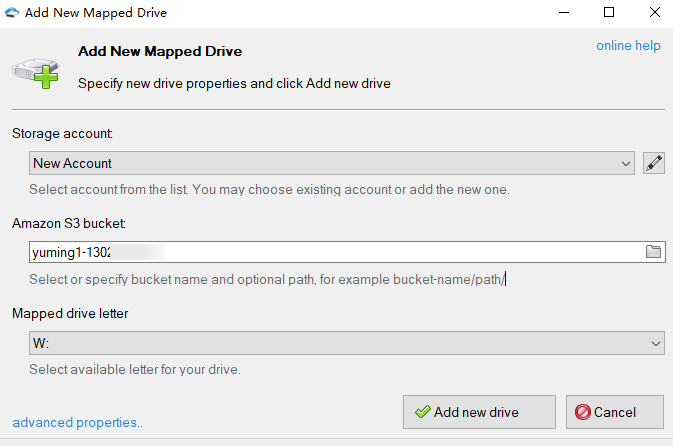Screen dimensions: 673x446
Task: Click the pencil edit account icon
Action: 655,163
